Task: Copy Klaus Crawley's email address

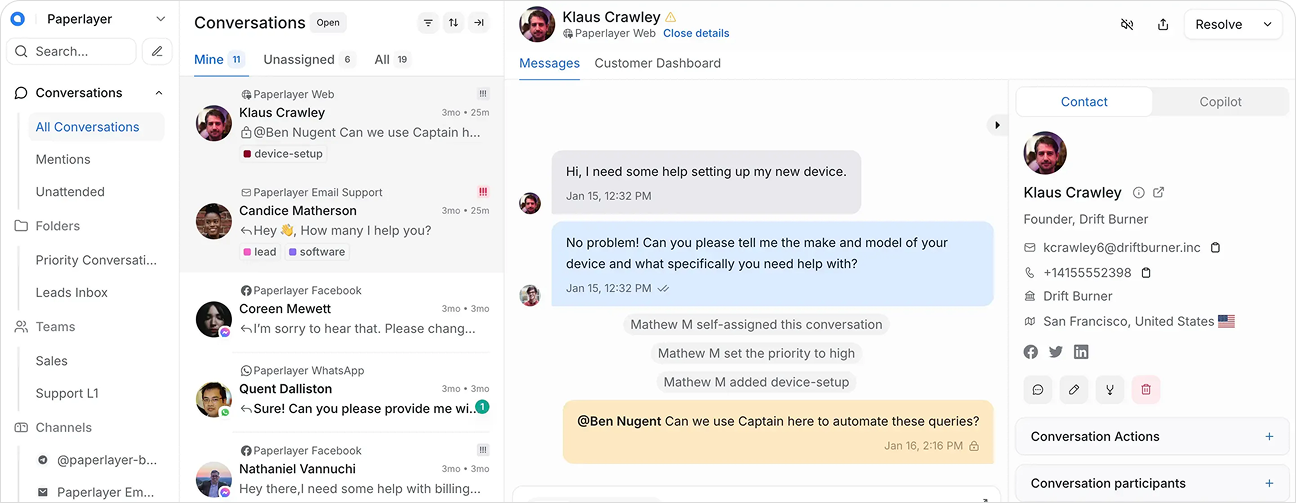Action: (1215, 247)
